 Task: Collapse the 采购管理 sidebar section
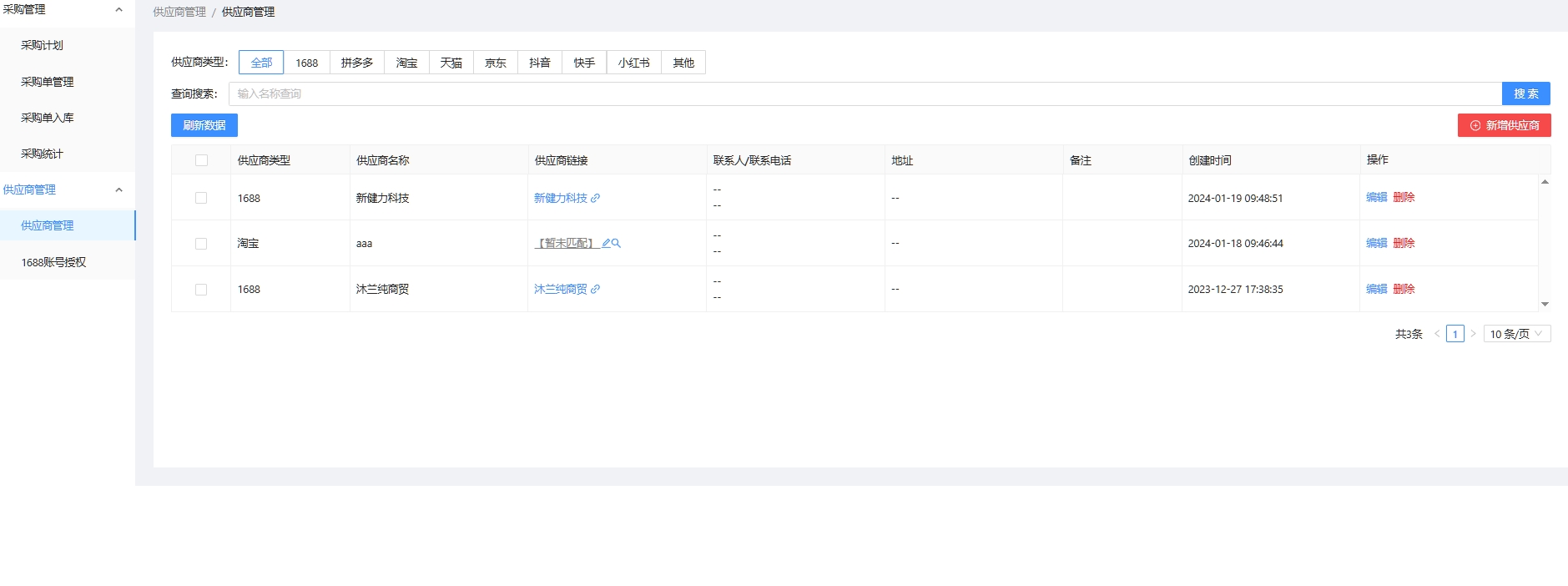click(x=118, y=10)
